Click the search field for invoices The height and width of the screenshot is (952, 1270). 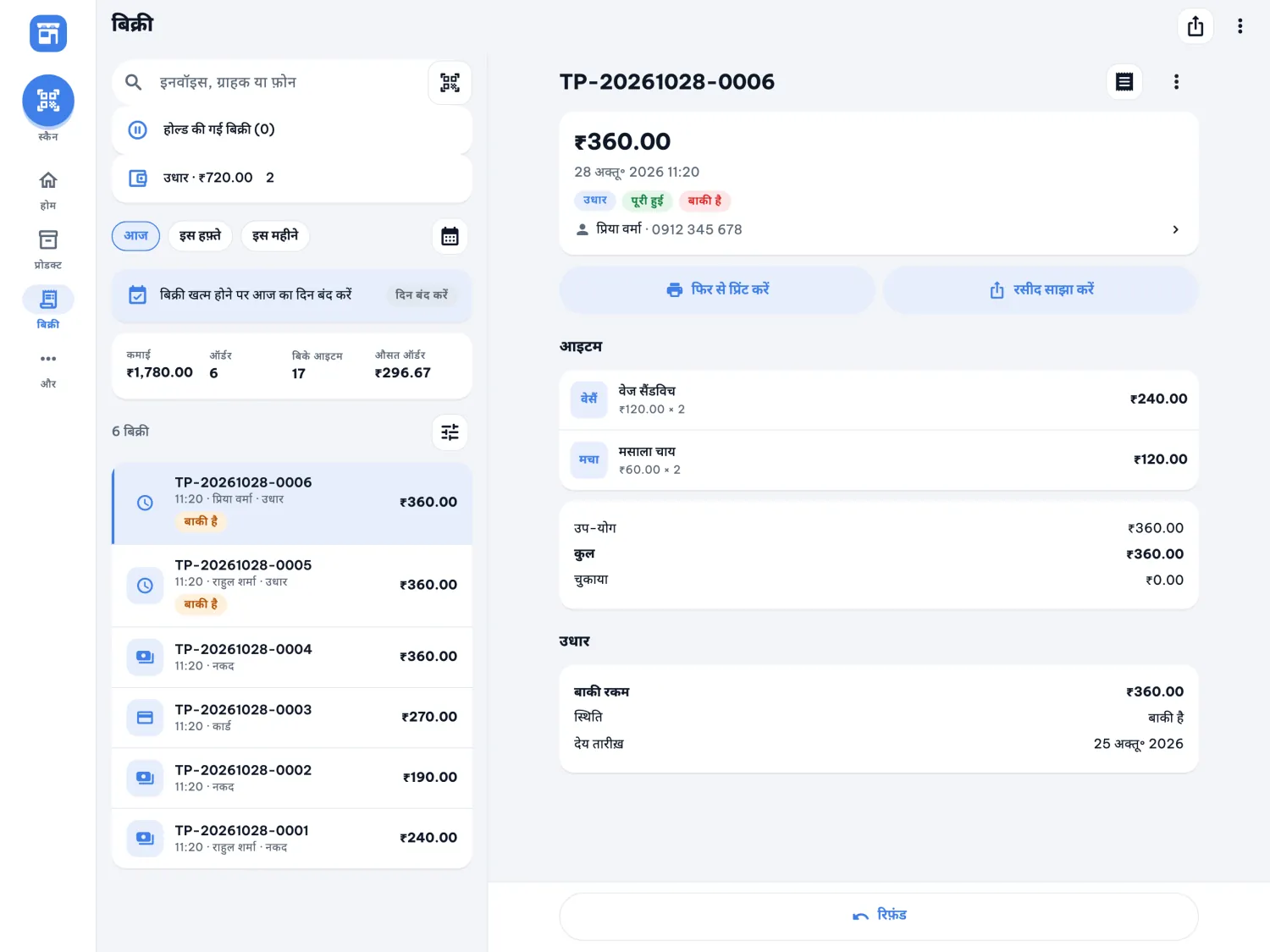[271, 82]
